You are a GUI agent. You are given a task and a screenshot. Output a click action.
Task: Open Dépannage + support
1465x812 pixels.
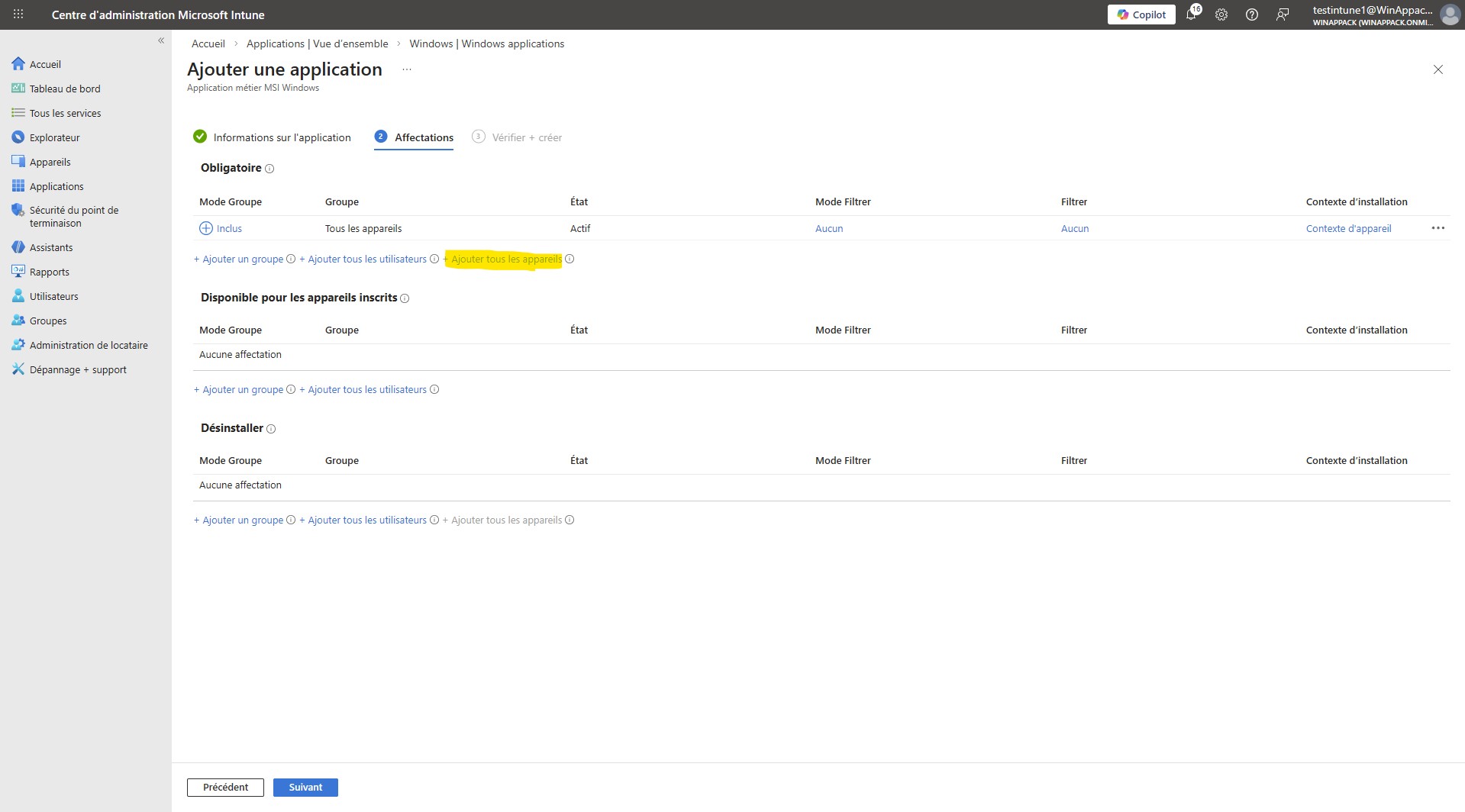coord(77,369)
